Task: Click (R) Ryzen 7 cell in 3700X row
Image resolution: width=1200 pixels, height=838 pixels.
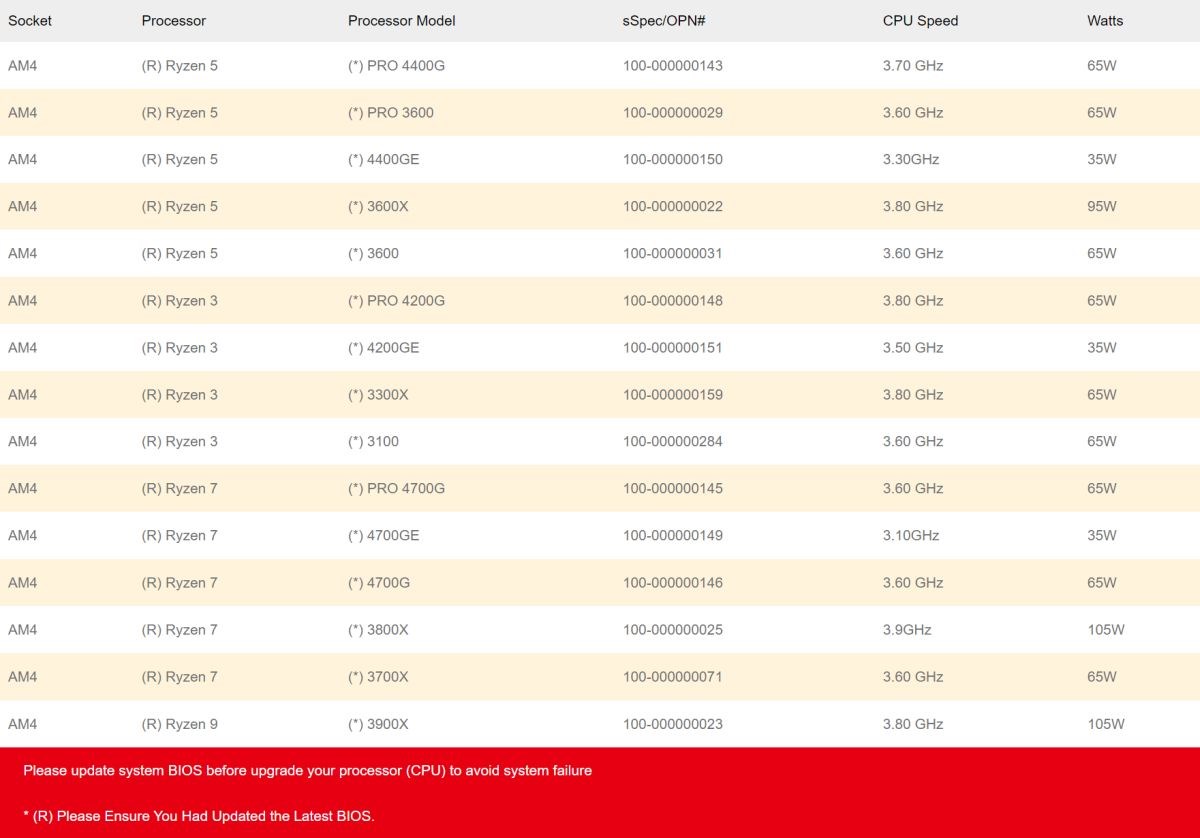Action: [x=180, y=677]
